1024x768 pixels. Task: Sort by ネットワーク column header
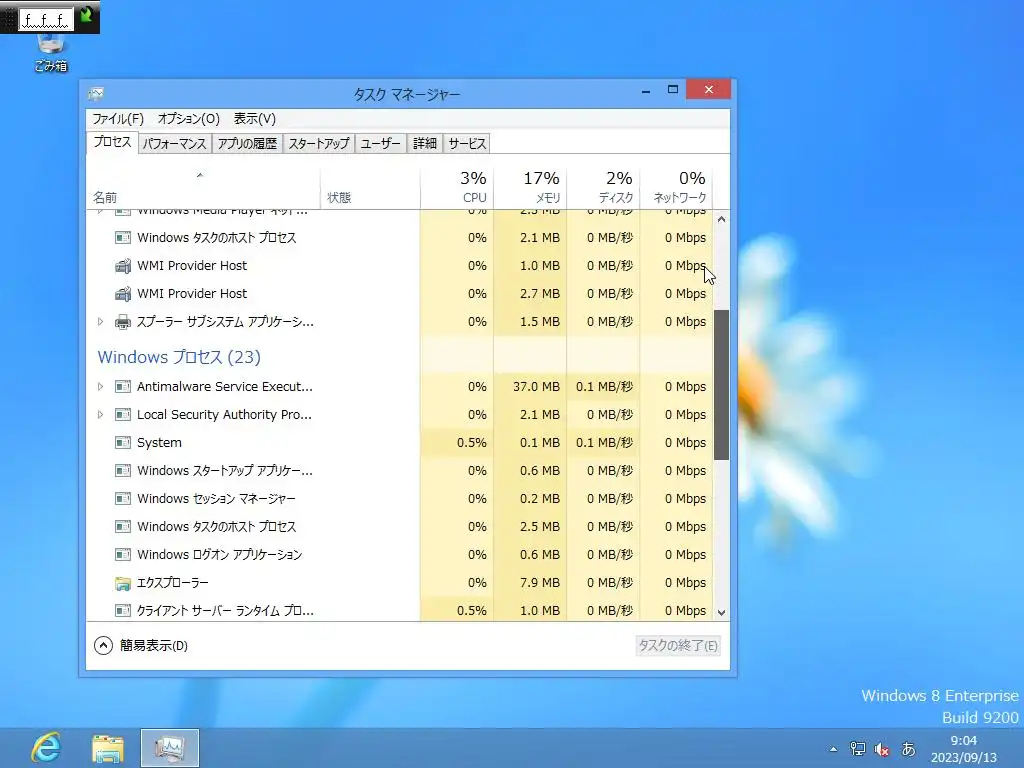(x=677, y=188)
